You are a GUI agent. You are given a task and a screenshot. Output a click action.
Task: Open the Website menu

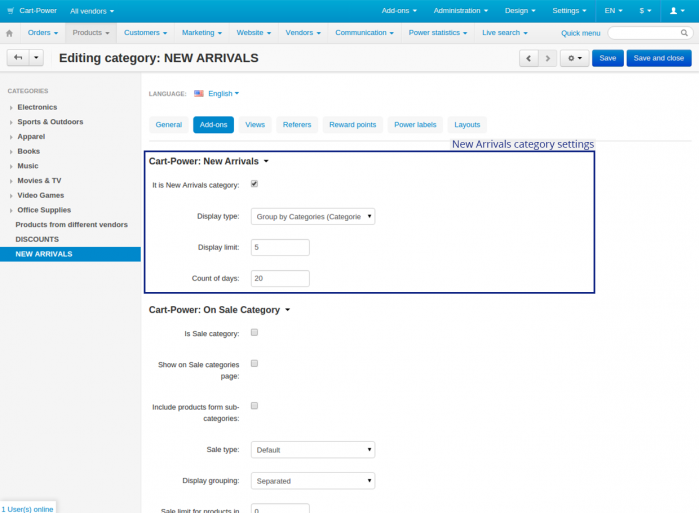pos(254,33)
